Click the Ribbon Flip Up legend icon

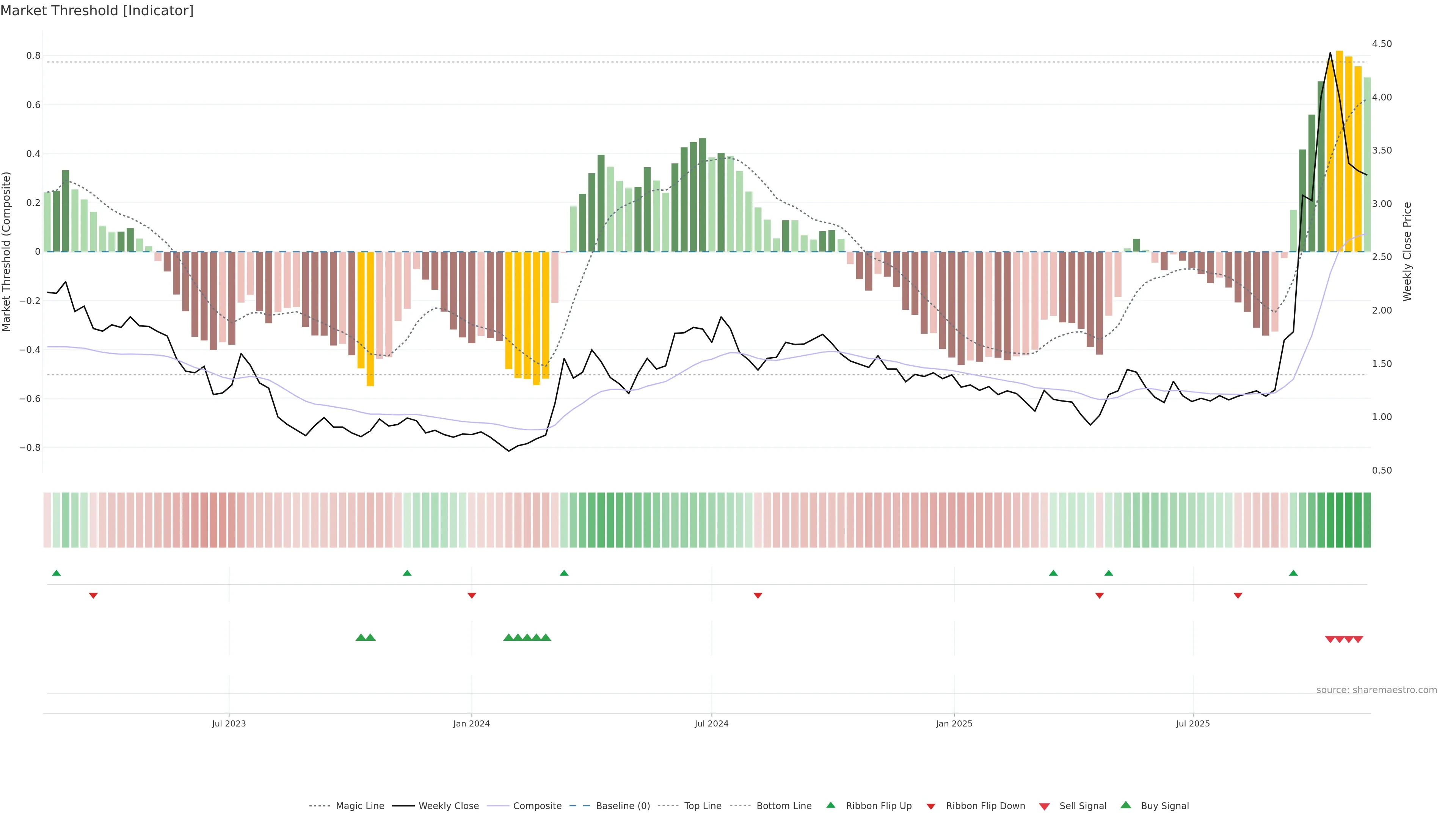[x=830, y=805]
